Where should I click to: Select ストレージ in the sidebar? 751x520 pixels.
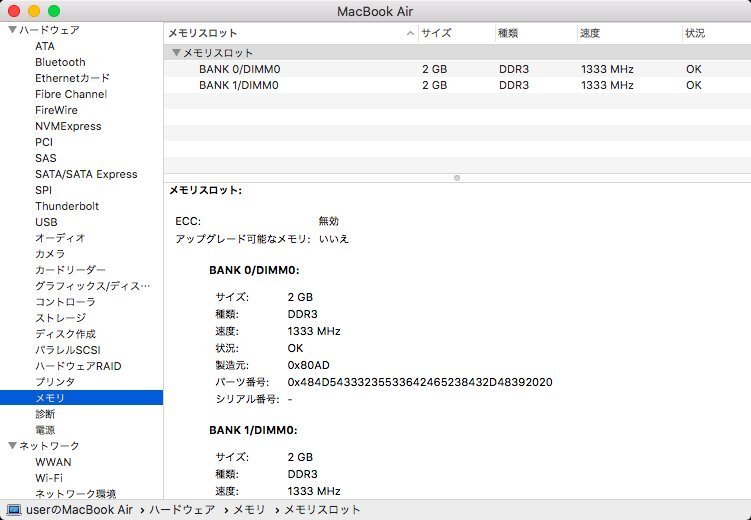tap(60, 318)
